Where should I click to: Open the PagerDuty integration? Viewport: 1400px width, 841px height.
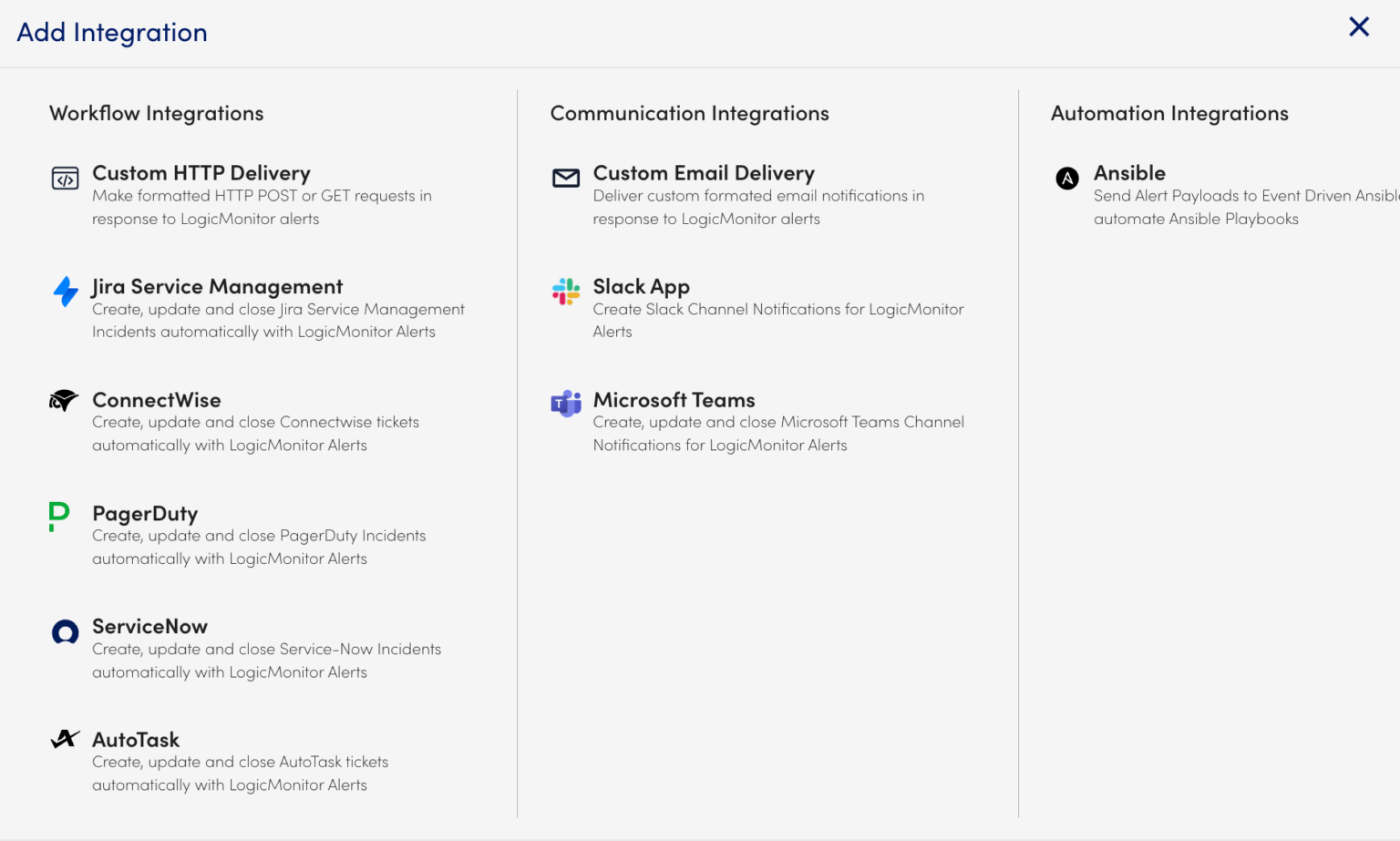click(145, 514)
